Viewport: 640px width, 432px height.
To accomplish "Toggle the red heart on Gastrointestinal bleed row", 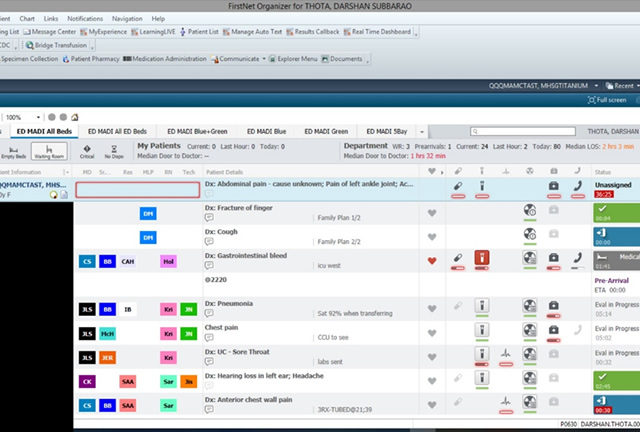I will coord(432,260).
